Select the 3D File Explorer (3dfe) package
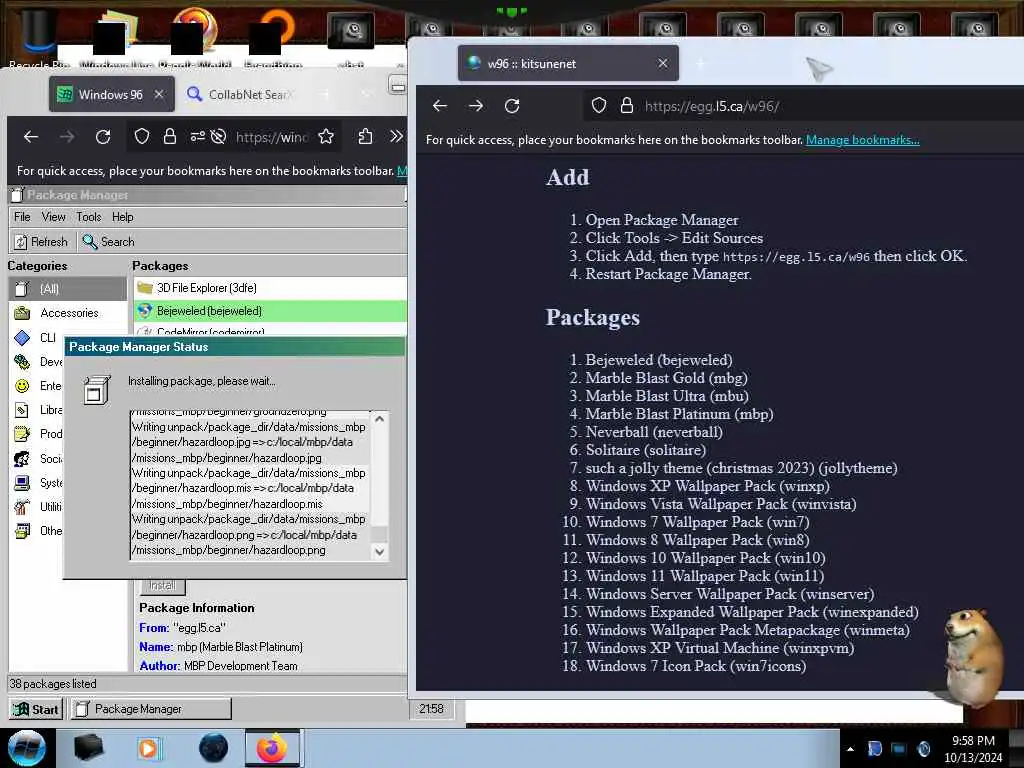The height and width of the screenshot is (768, 1024). (270, 288)
